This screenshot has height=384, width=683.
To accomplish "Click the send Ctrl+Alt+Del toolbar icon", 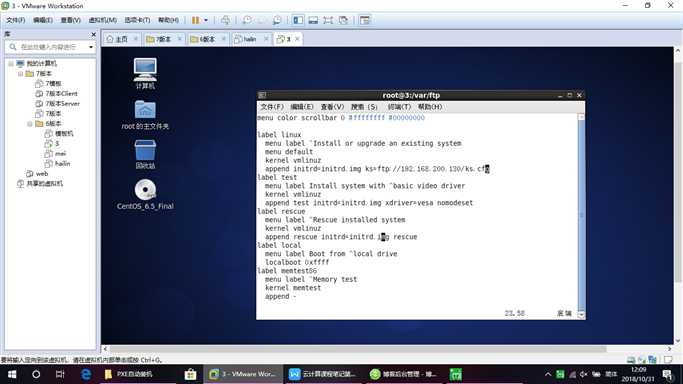I will 225,20.
